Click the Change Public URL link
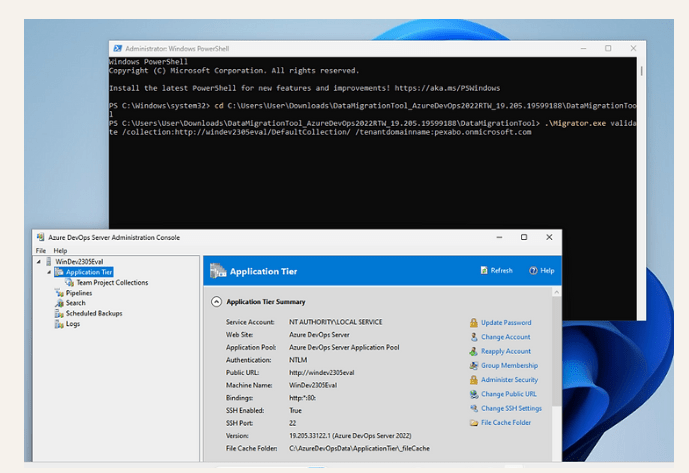The width and height of the screenshot is (689, 473). [508, 394]
